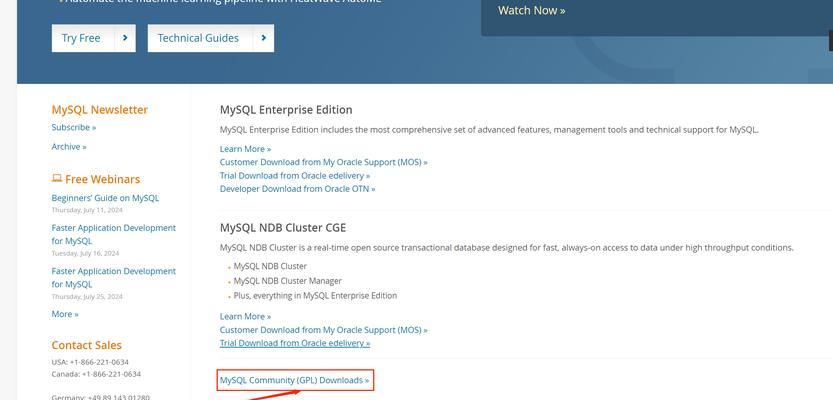
Task: Open the Technical Guides button
Action: coord(211,38)
